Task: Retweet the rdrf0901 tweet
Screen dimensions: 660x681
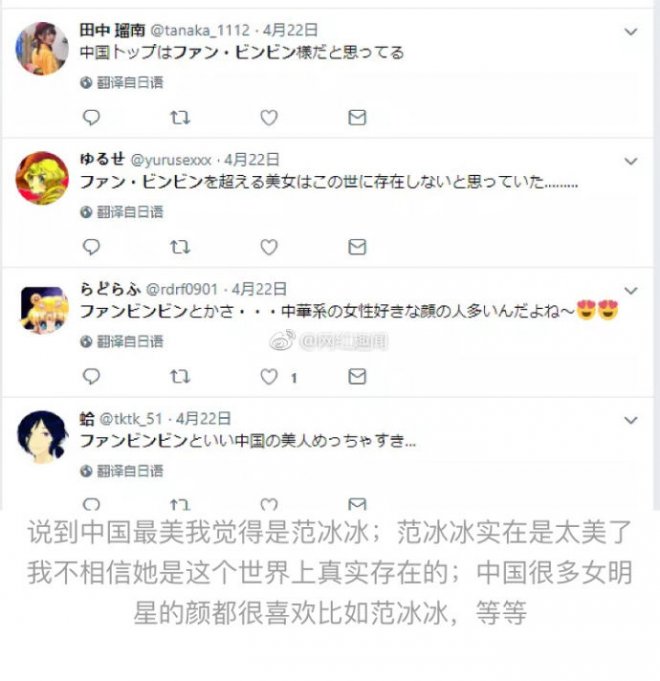Action: tap(180, 376)
